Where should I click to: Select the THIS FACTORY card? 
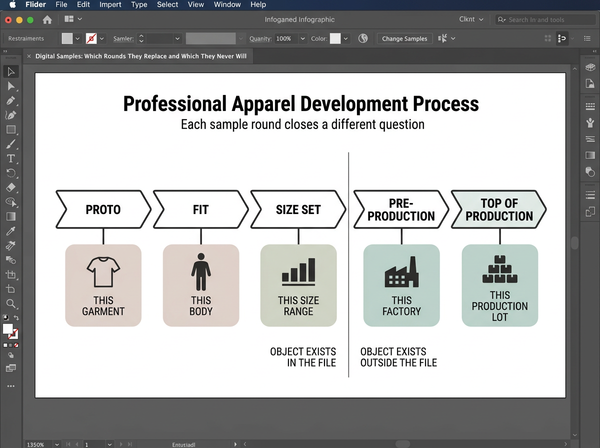click(401, 285)
